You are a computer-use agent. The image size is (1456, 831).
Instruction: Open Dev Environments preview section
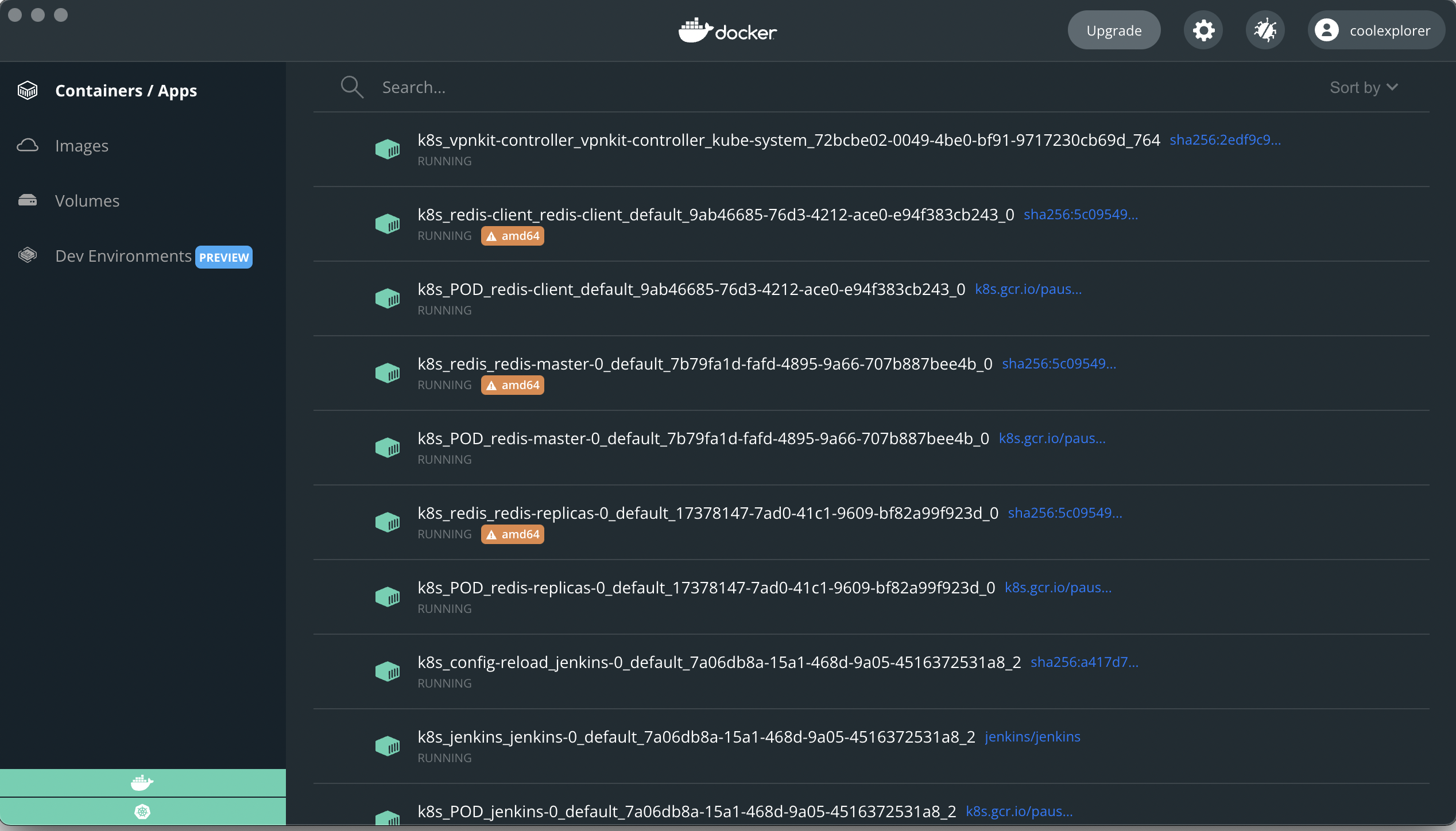click(123, 256)
